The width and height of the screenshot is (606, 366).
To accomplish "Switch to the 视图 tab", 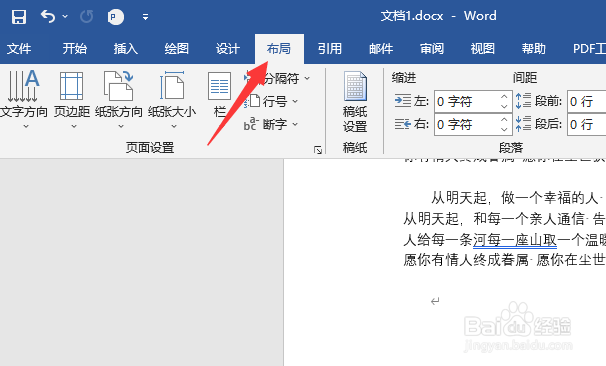I will [483, 49].
